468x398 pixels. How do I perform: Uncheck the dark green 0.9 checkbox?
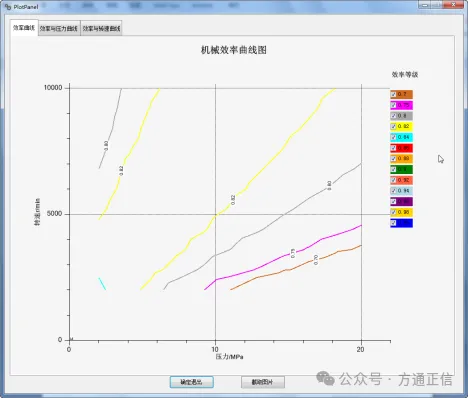(393, 169)
